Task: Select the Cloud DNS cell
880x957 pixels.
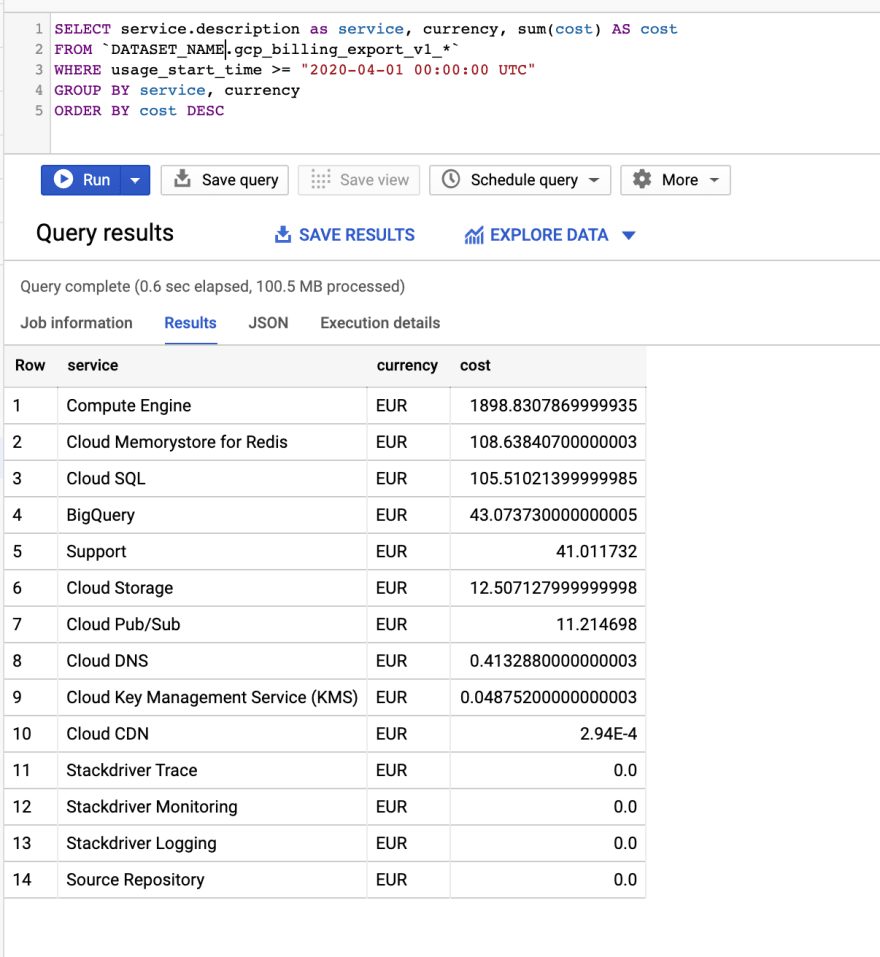Action: point(212,661)
